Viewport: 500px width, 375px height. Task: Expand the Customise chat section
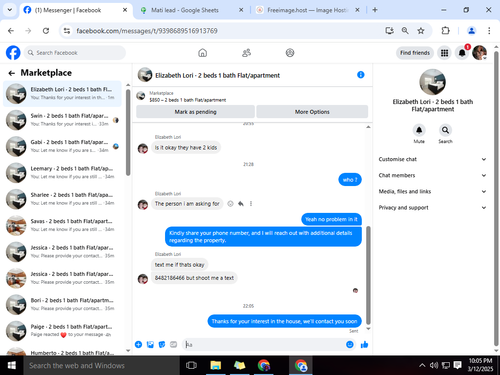pyautogui.click(x=432, y=159)
